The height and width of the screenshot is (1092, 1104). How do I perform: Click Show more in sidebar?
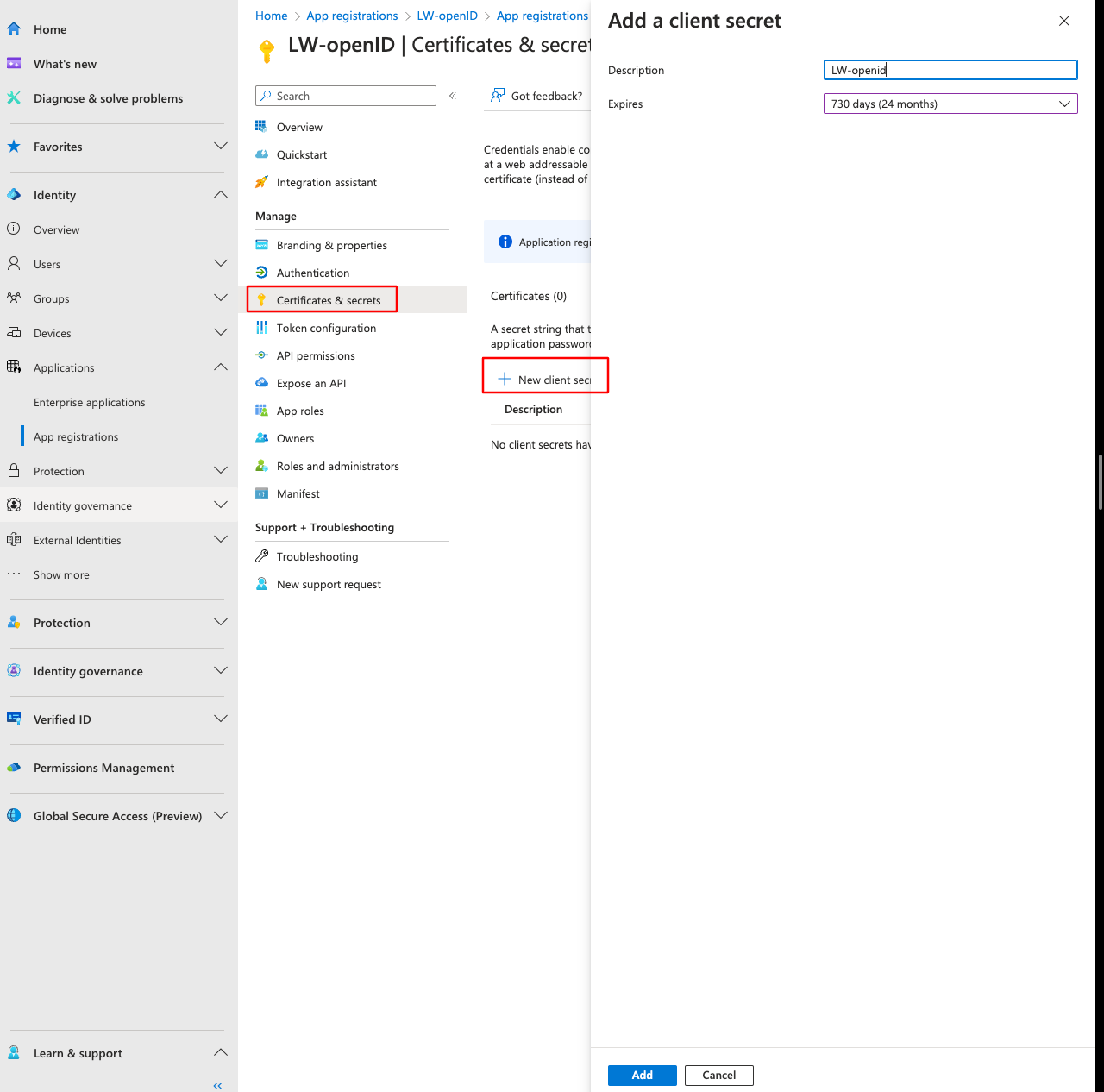61,574
